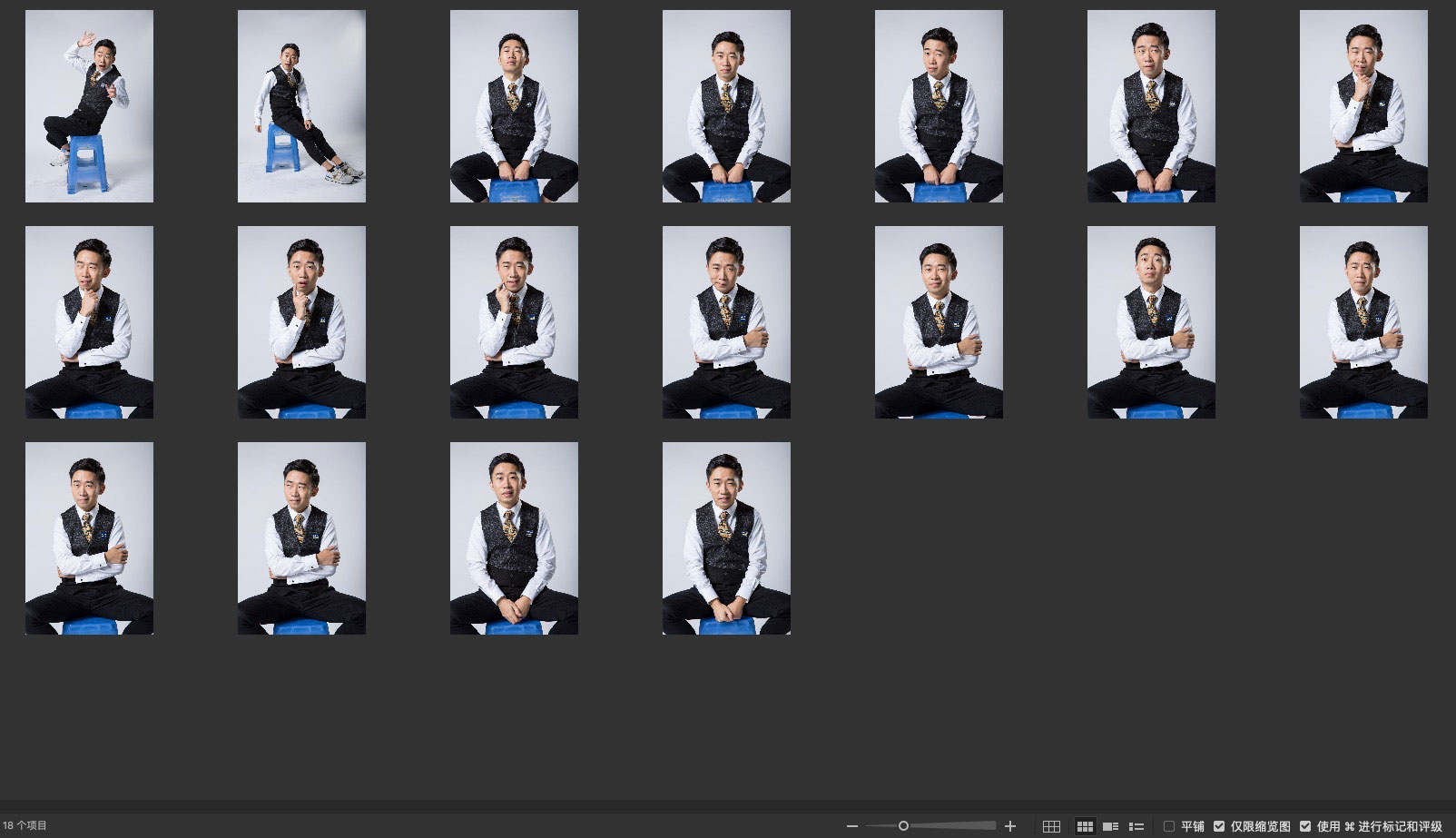This screenshot has height=838, width=1456.
Task: Switch to details view icon
Action: coord(1110,826)
